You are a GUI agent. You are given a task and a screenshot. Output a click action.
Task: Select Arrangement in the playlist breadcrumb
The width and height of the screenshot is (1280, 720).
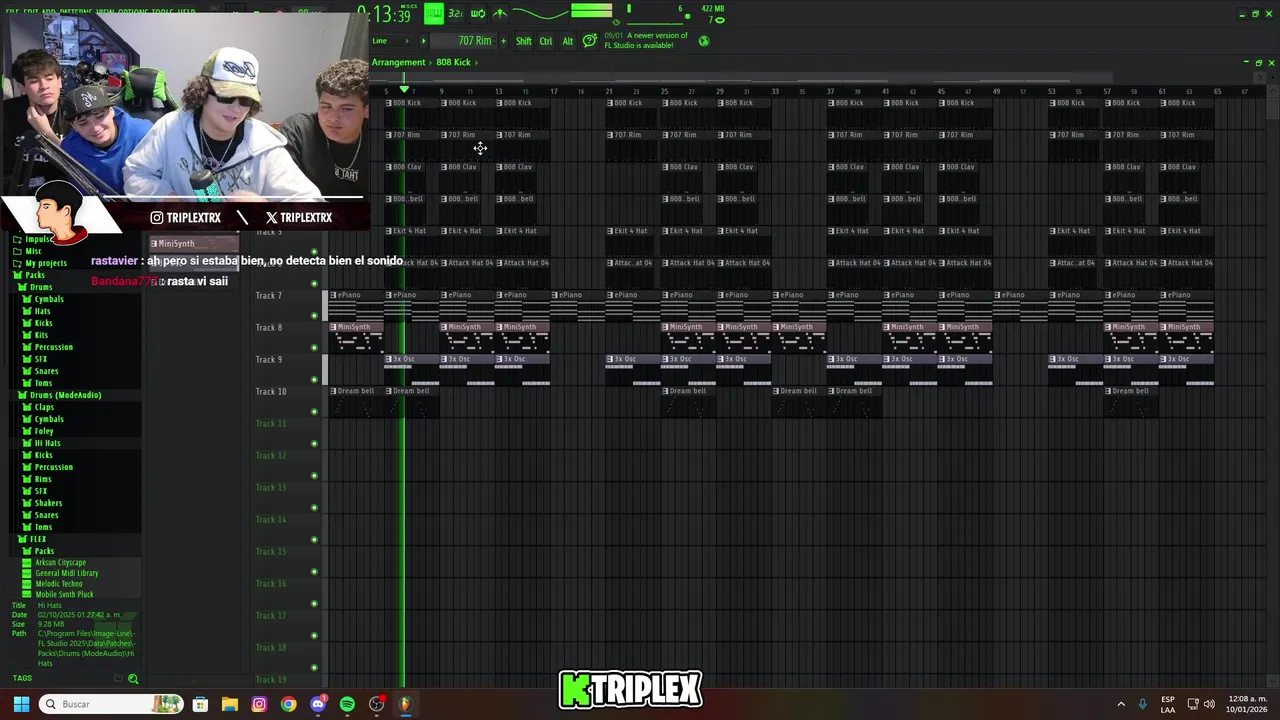tap(398, 62)
